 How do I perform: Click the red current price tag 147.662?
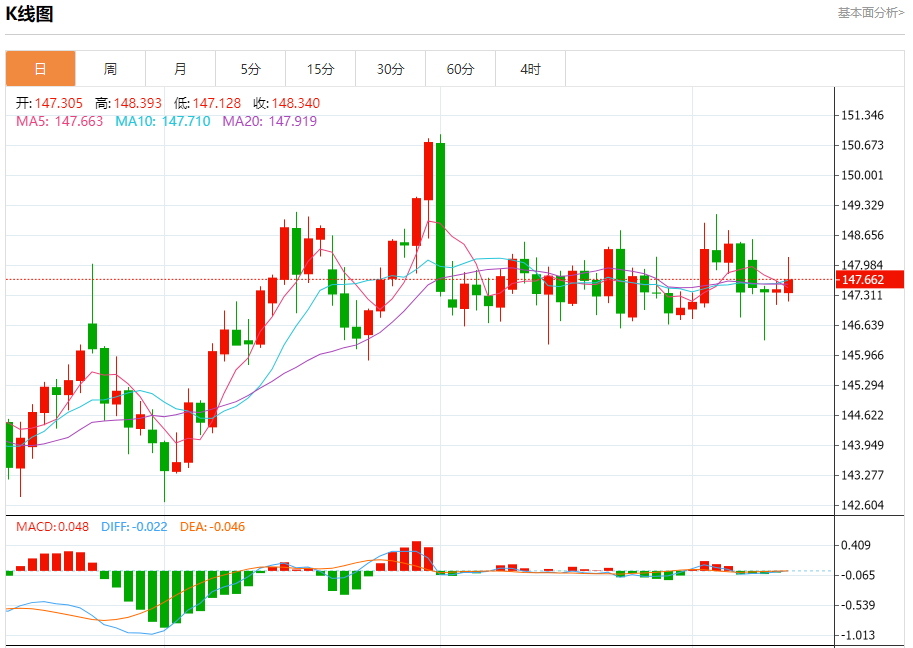pos(861,280)
